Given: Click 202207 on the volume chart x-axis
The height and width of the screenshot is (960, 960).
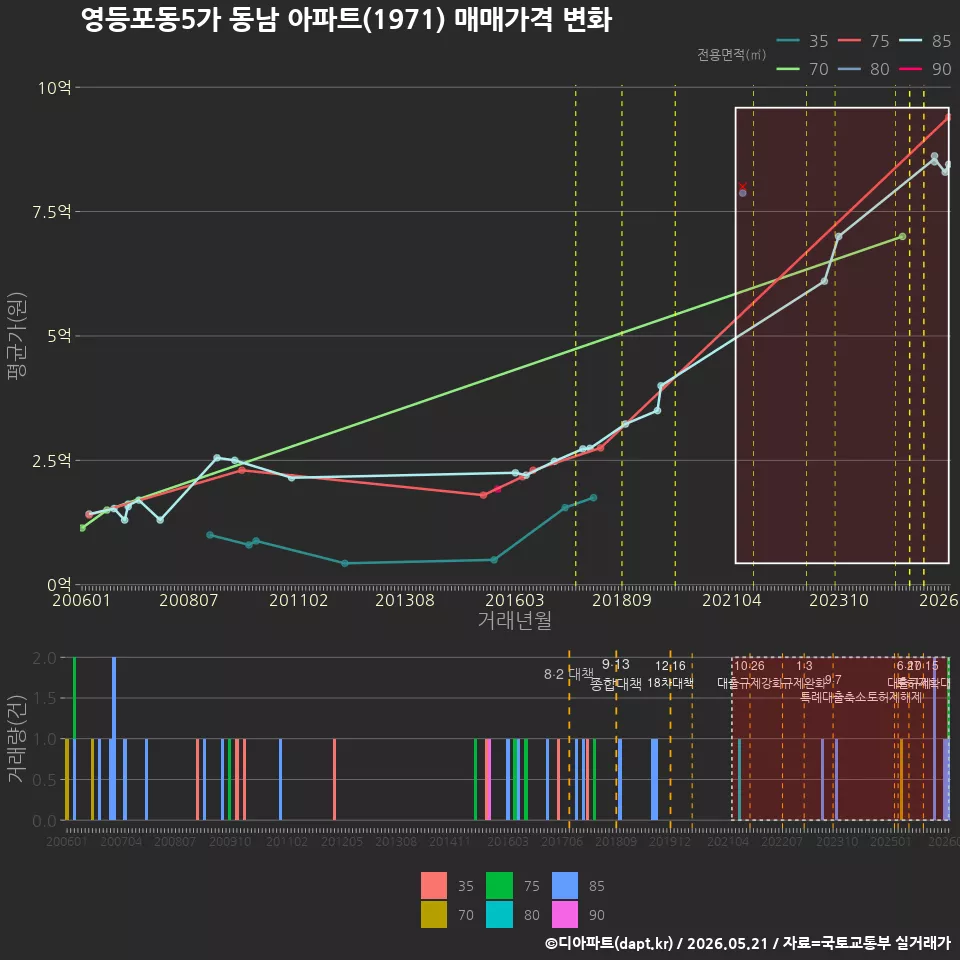Looking at the screenshot, I should 782,842.
